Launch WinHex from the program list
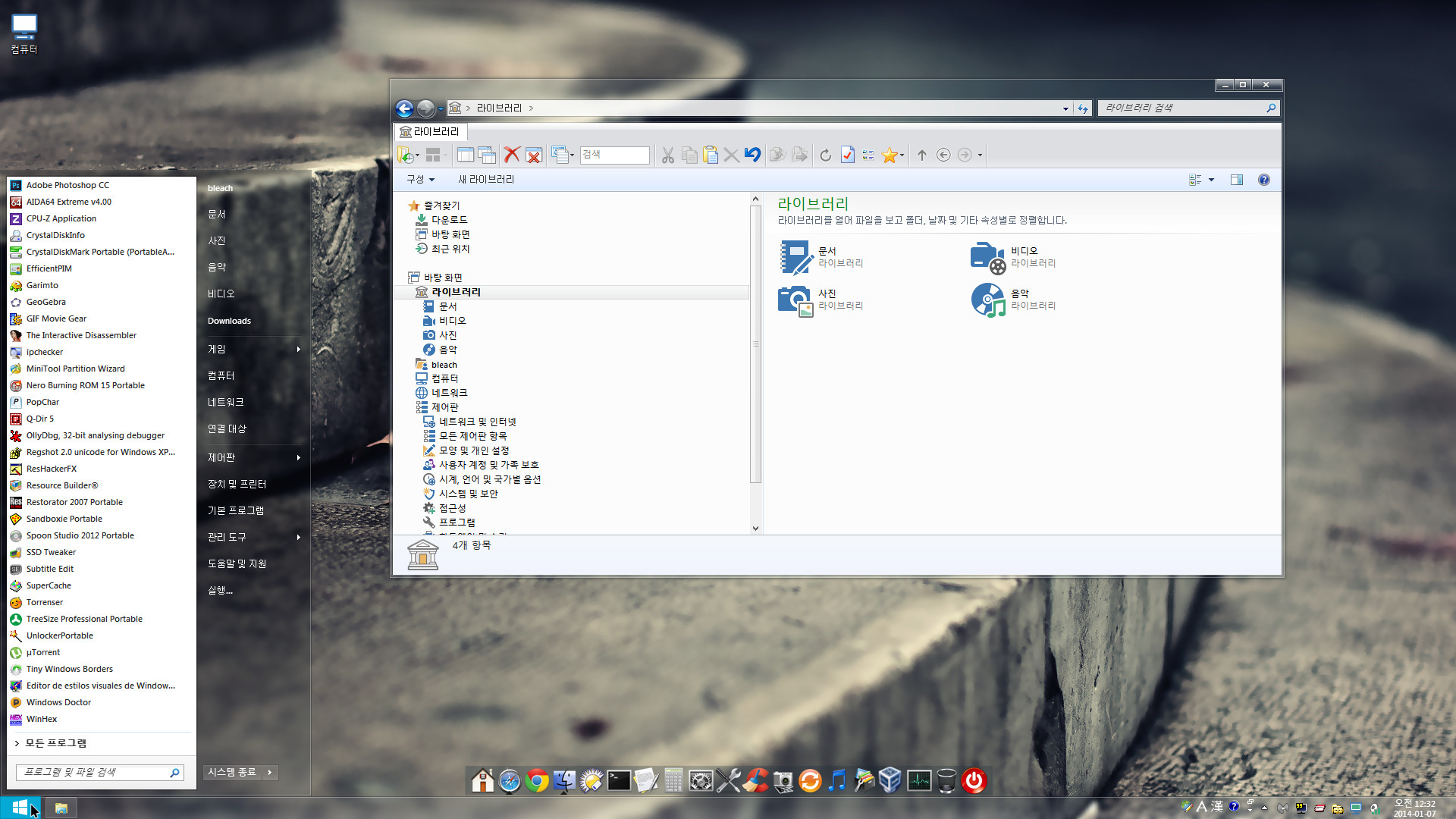Screen dimensions: 1456x819 (x=42, y=719)
